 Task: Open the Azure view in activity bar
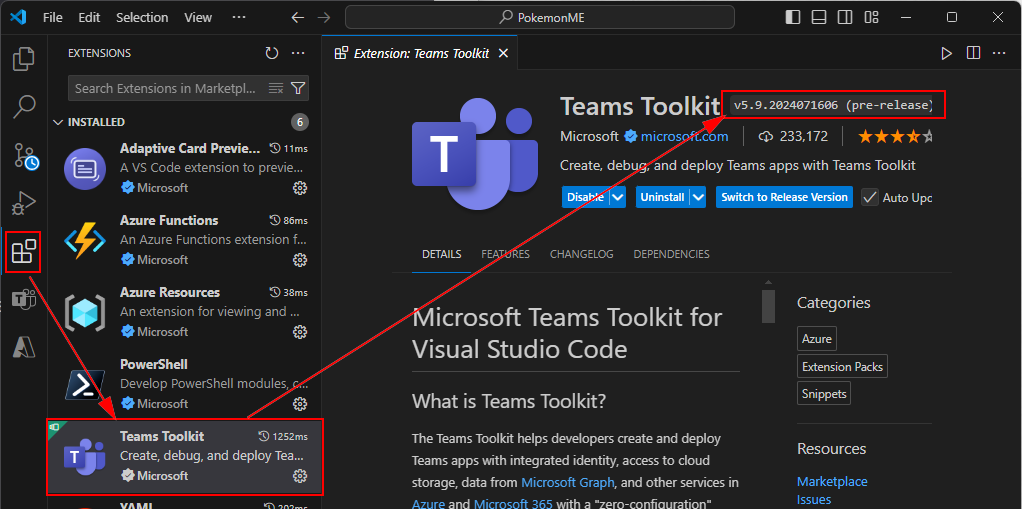pos(23,348)
